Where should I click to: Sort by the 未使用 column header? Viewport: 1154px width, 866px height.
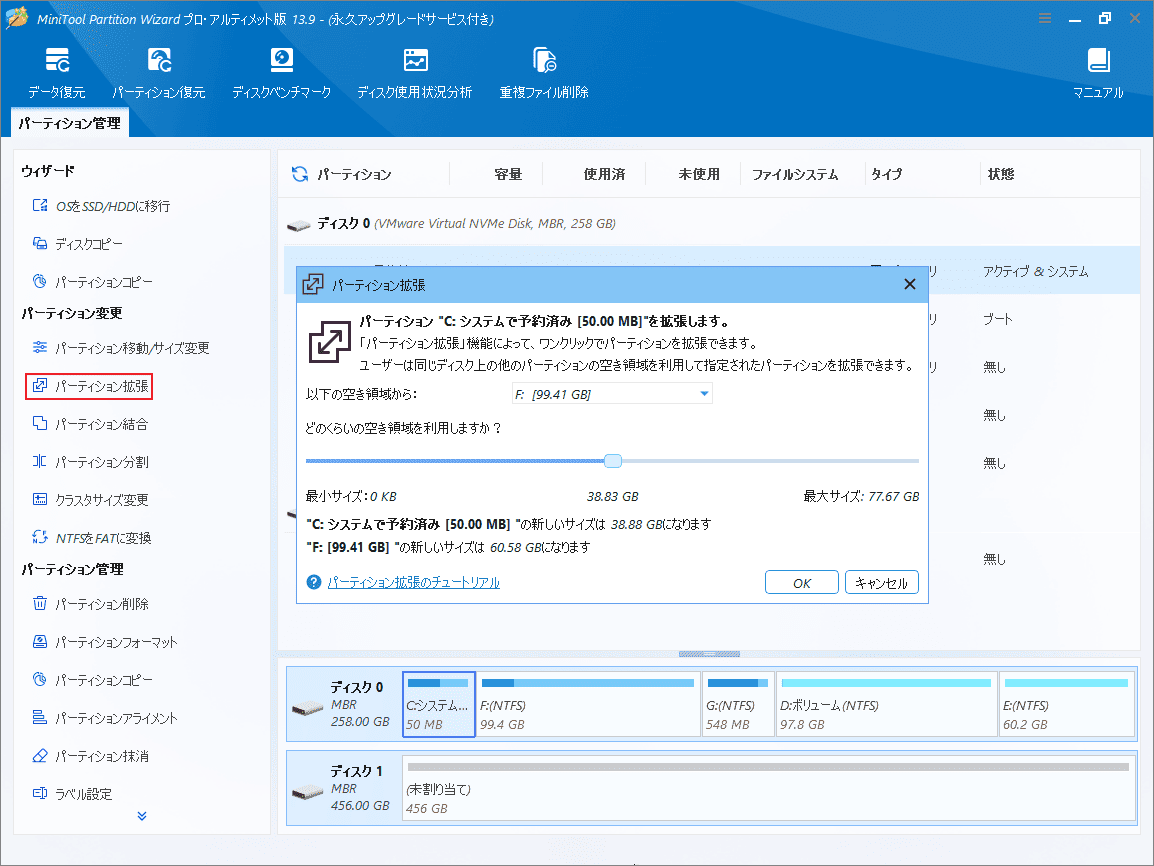698,174
